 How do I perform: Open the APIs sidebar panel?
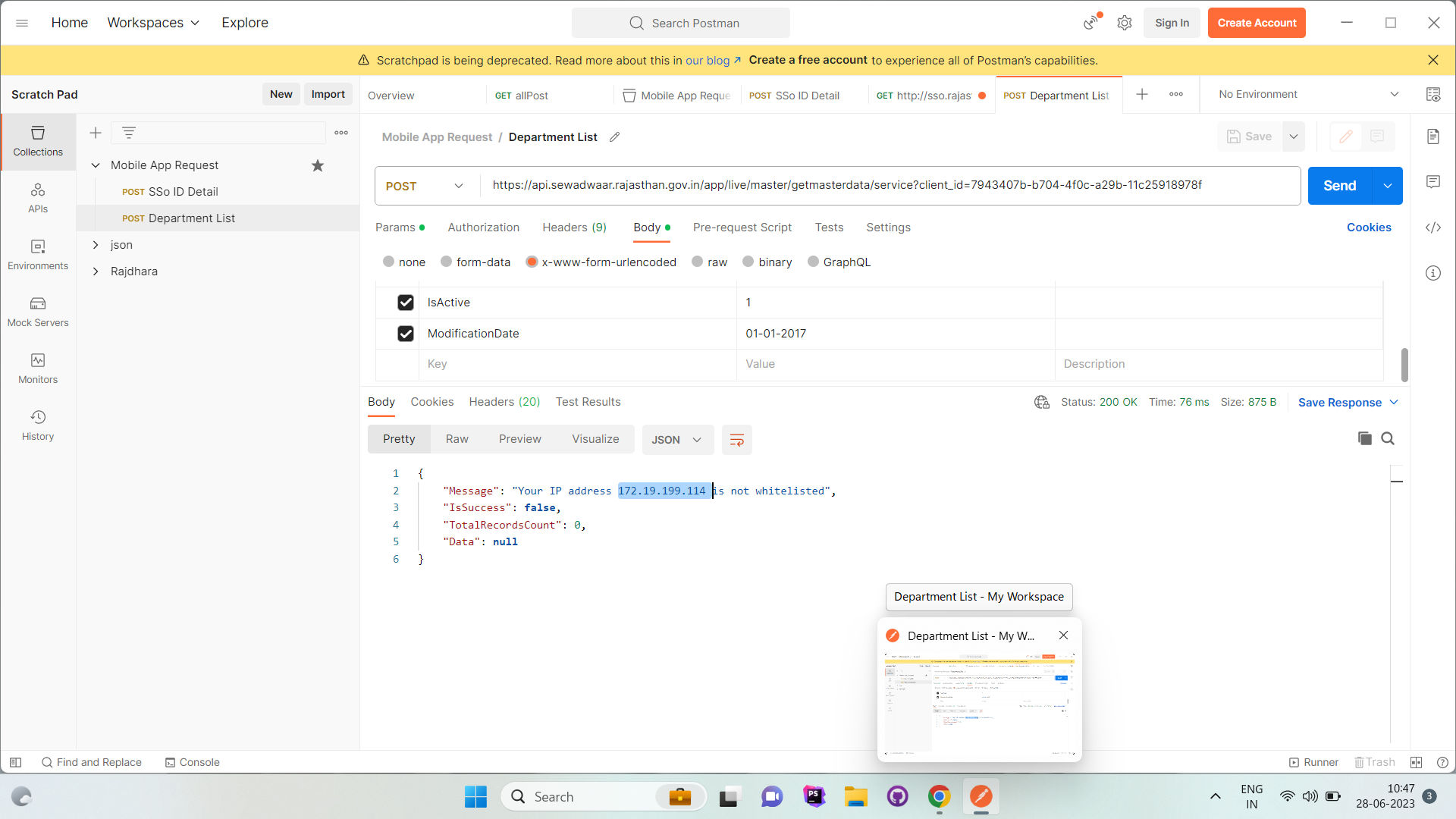coord(38,198)
